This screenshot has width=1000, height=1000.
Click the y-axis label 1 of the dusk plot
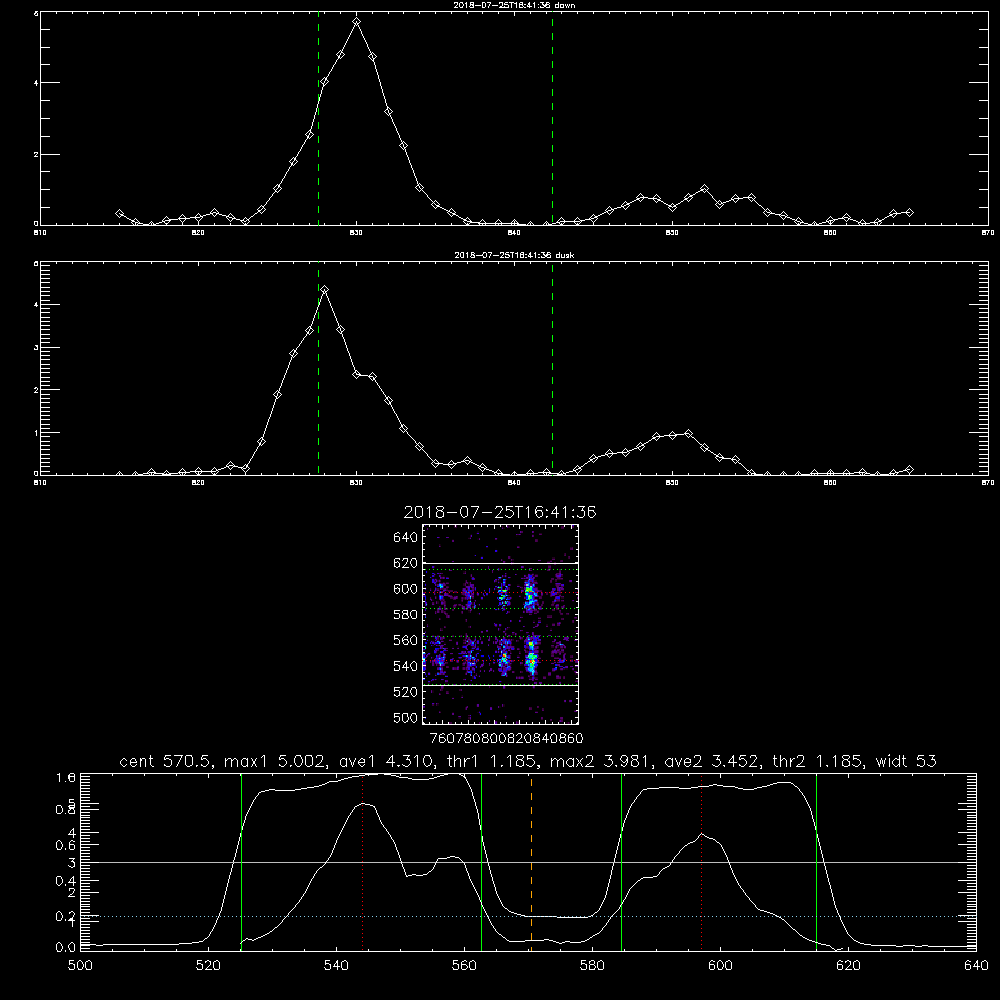coord(36,432)
